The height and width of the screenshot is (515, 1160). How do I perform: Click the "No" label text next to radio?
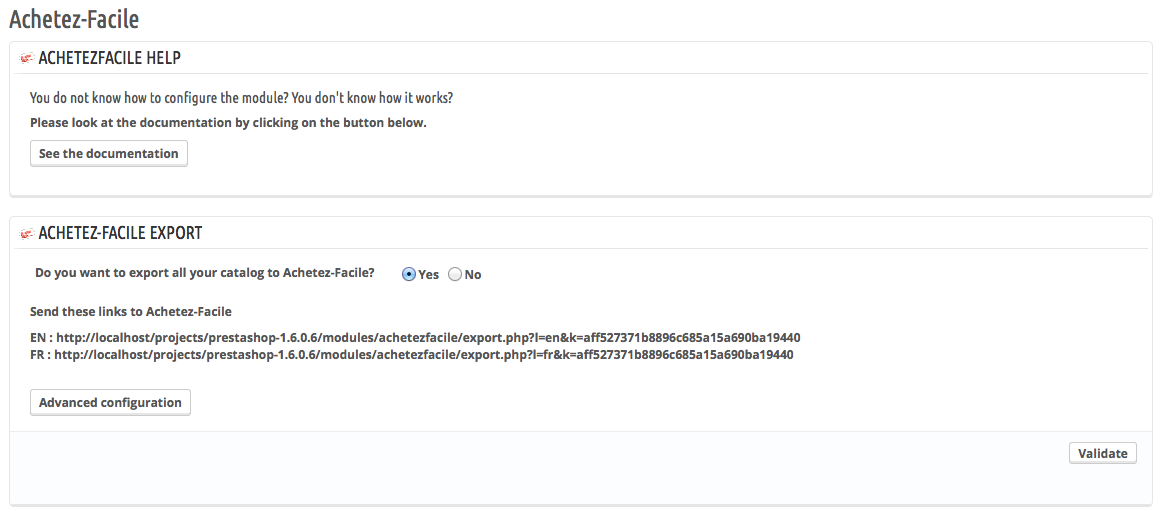(473, 275)
